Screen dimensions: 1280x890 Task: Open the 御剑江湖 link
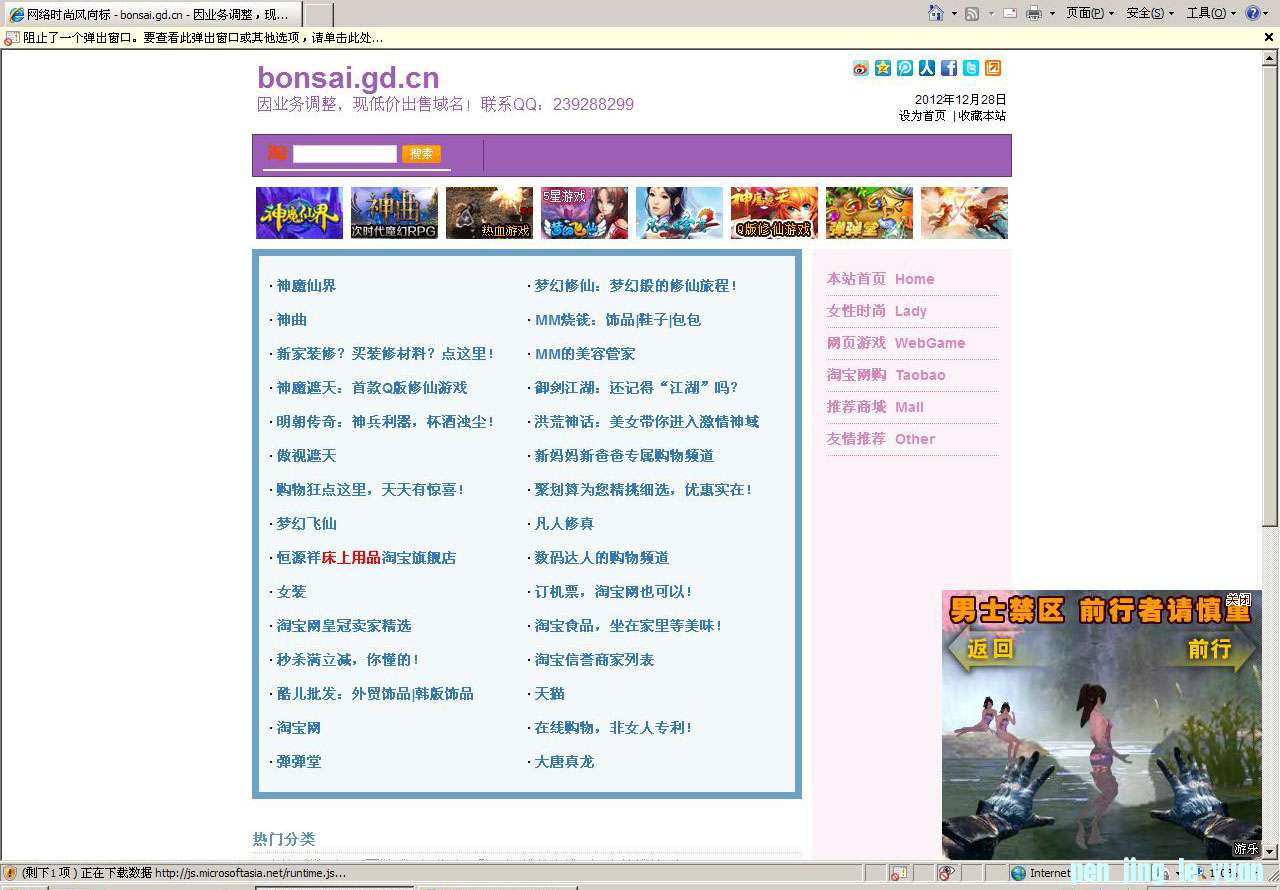point(636,388)
